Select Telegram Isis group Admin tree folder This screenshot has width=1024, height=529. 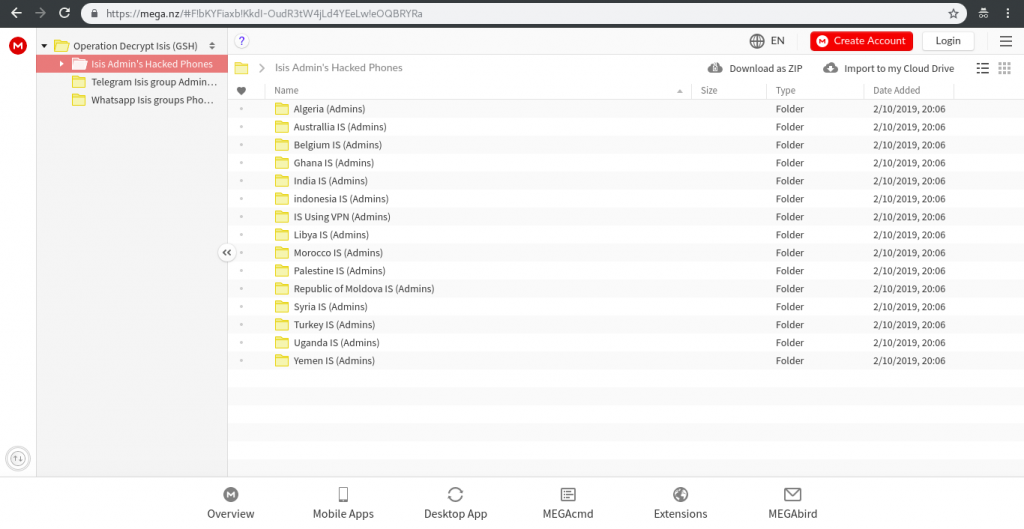(144, 82)
